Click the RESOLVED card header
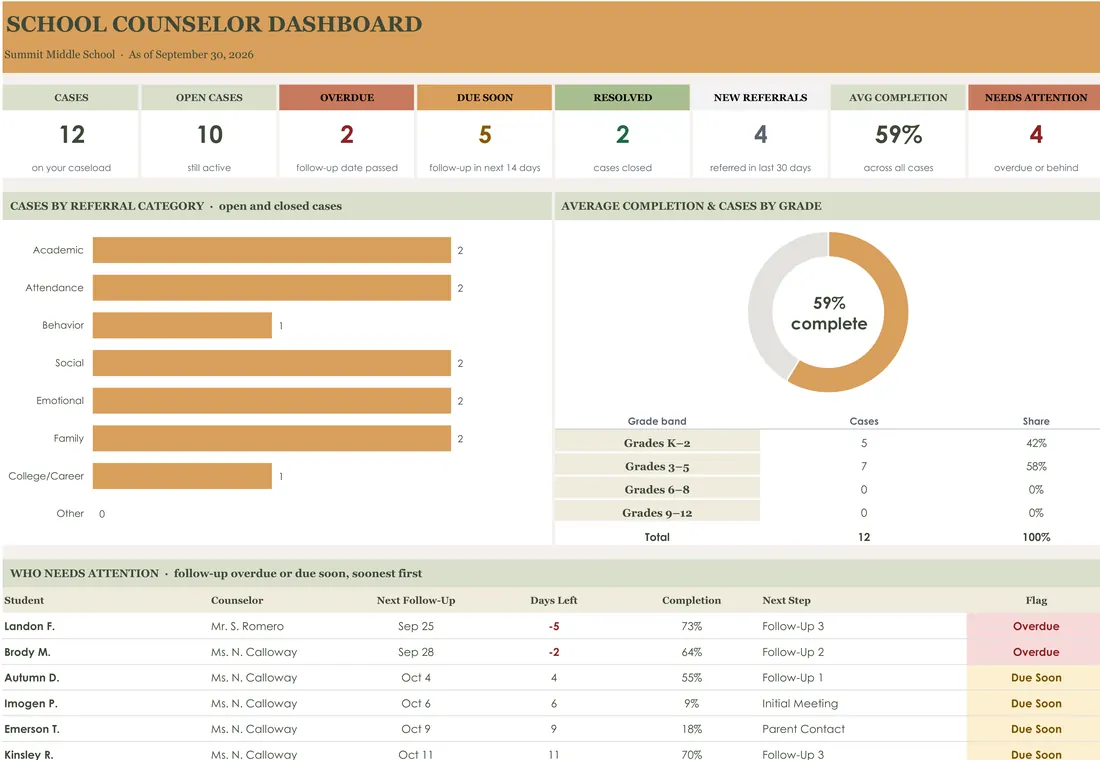 [622, 98]
